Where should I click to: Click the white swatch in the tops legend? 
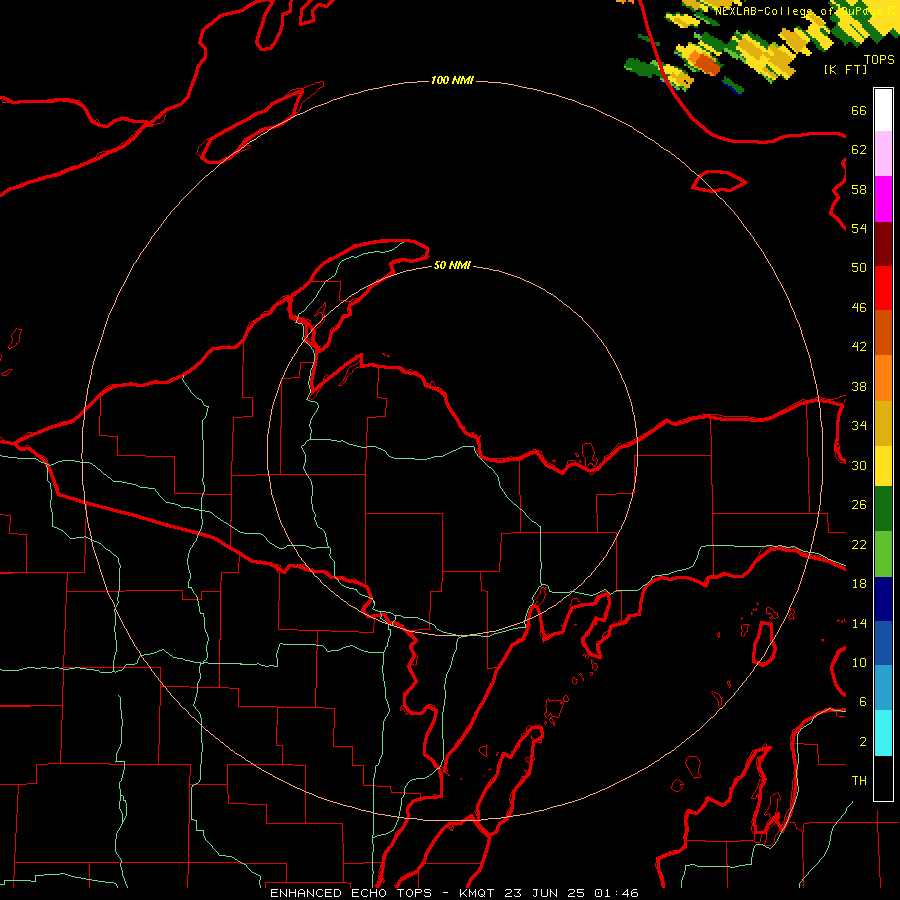(x=883, y=110)
